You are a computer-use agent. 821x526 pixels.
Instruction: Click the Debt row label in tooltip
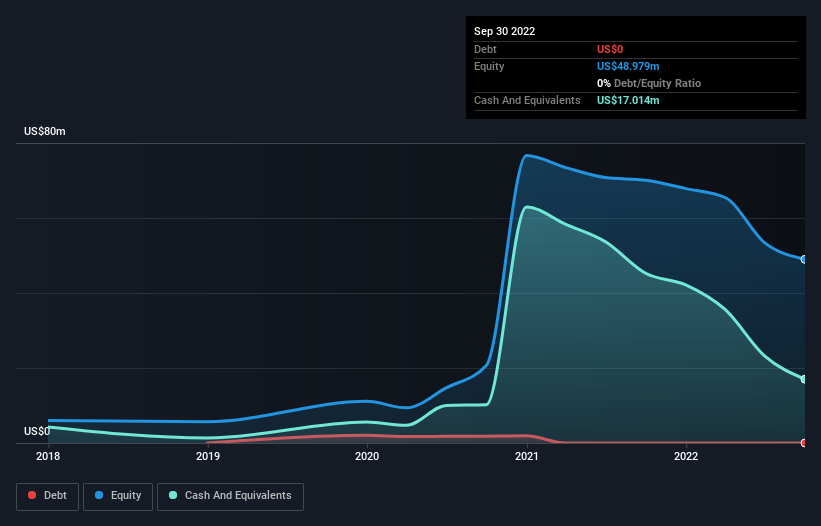point(485,49)
